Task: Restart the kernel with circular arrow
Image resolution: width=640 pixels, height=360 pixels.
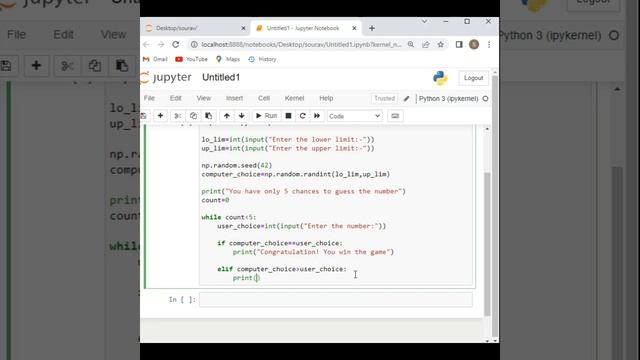Action: pos(302,116)
